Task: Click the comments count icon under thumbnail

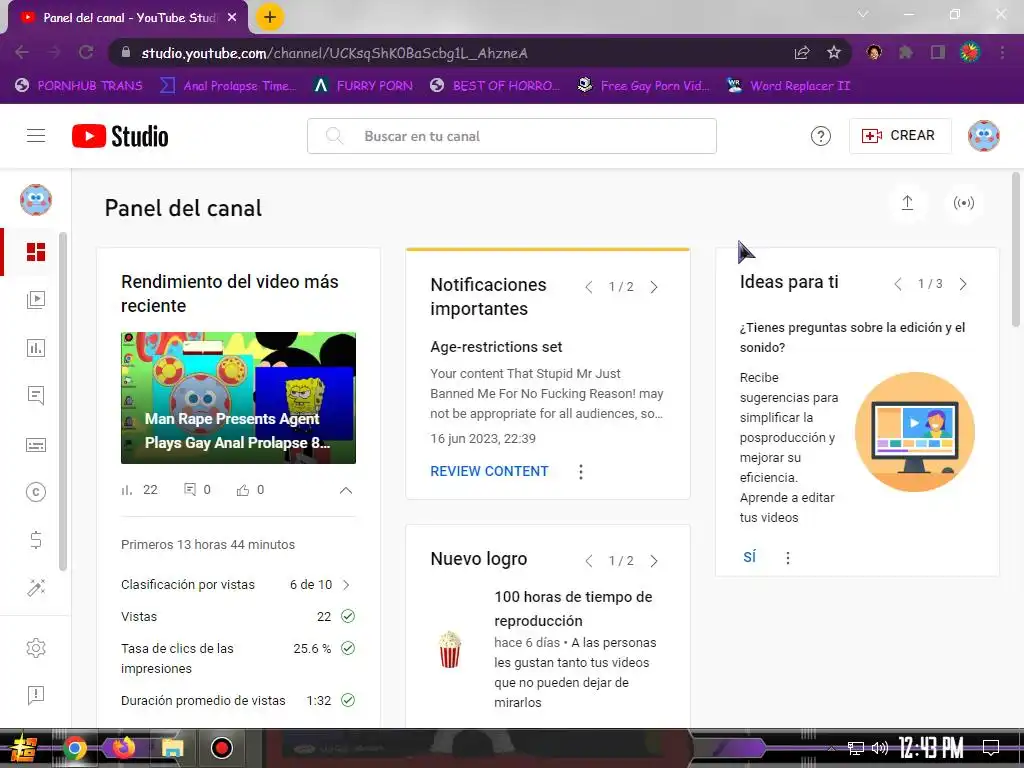Action: click(x=190, y=490)
